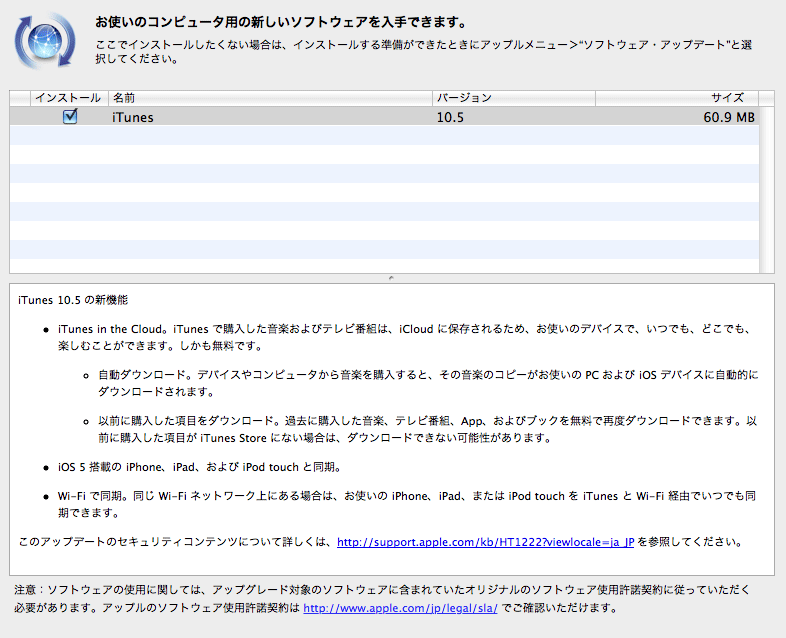Screen dimensions: 786x638
Task: Select the iTunes row name
Action: [x=132, y=117]
